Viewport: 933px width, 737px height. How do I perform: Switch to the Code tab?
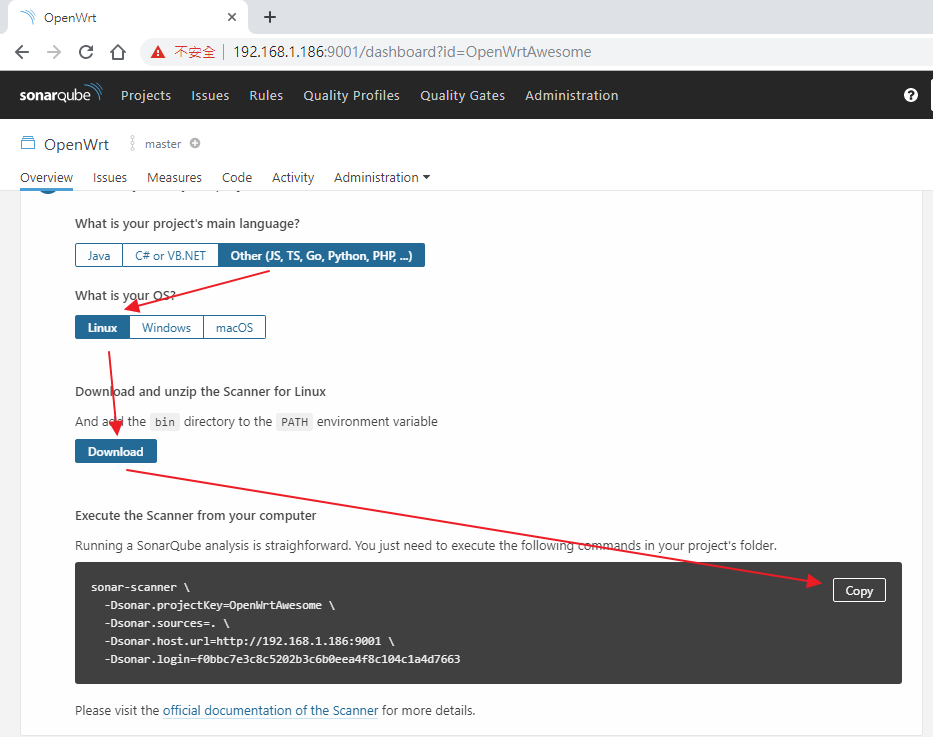tap(237, 177)
